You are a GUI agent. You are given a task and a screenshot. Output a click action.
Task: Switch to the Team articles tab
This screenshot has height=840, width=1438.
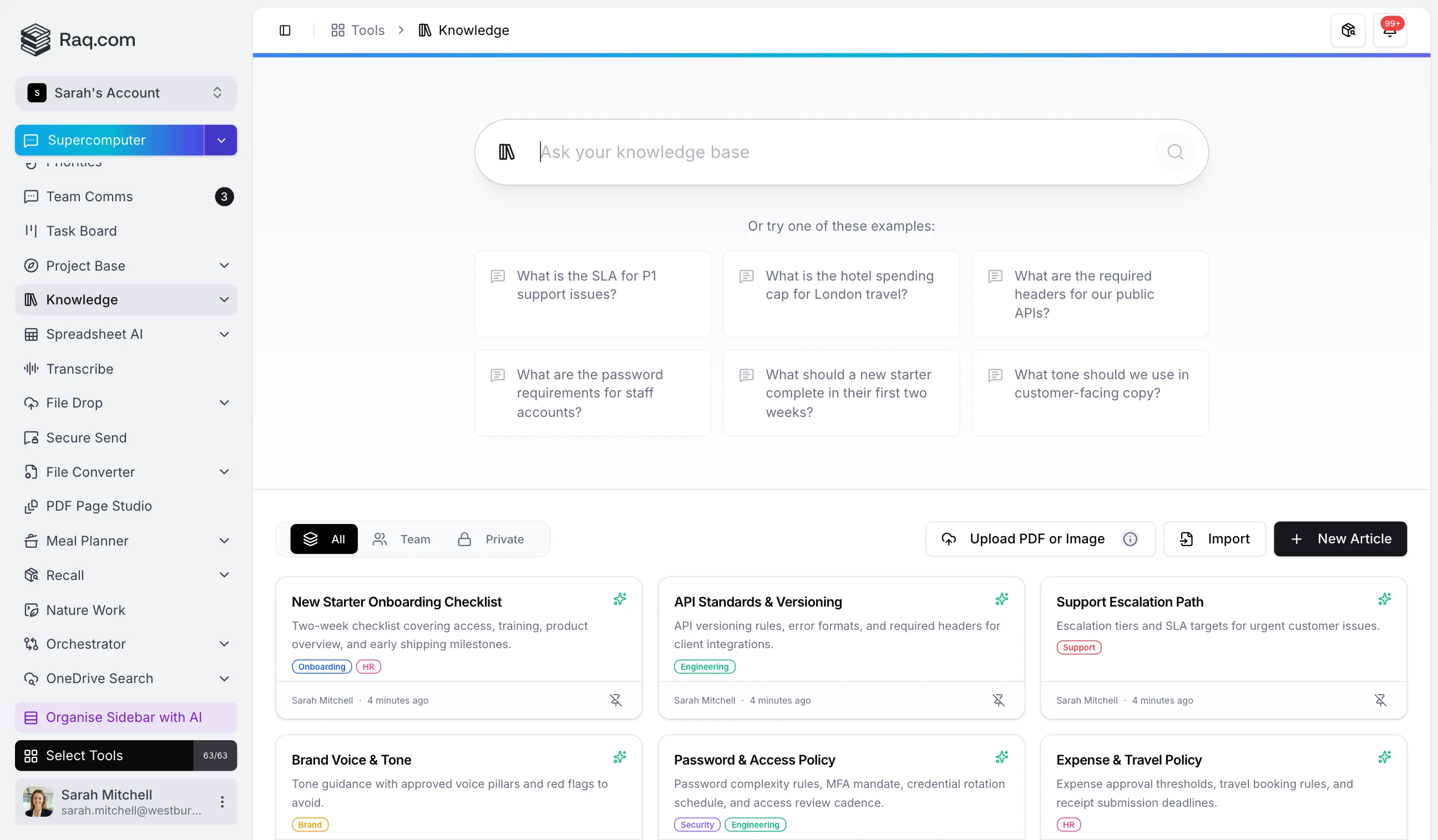pyautogui.click(x=402, y=539)
